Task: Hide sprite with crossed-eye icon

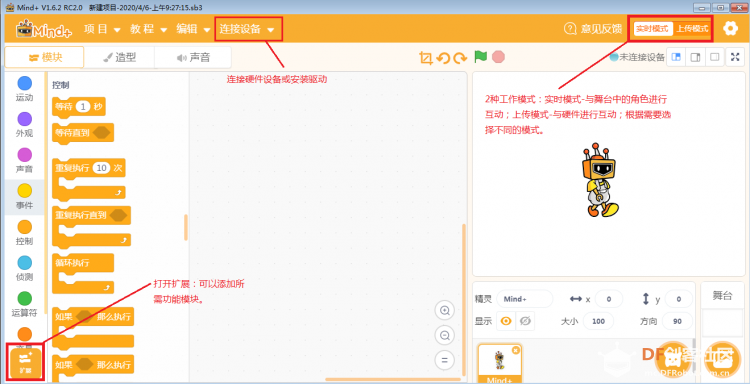Action: (x=525, y=321)
